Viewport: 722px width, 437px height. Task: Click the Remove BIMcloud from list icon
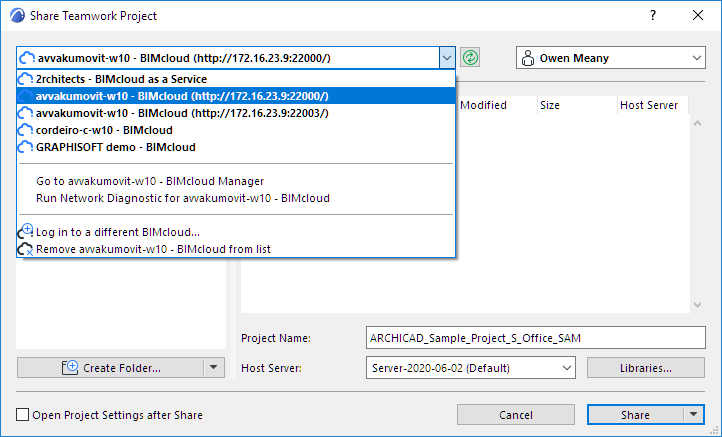[26, 248]
